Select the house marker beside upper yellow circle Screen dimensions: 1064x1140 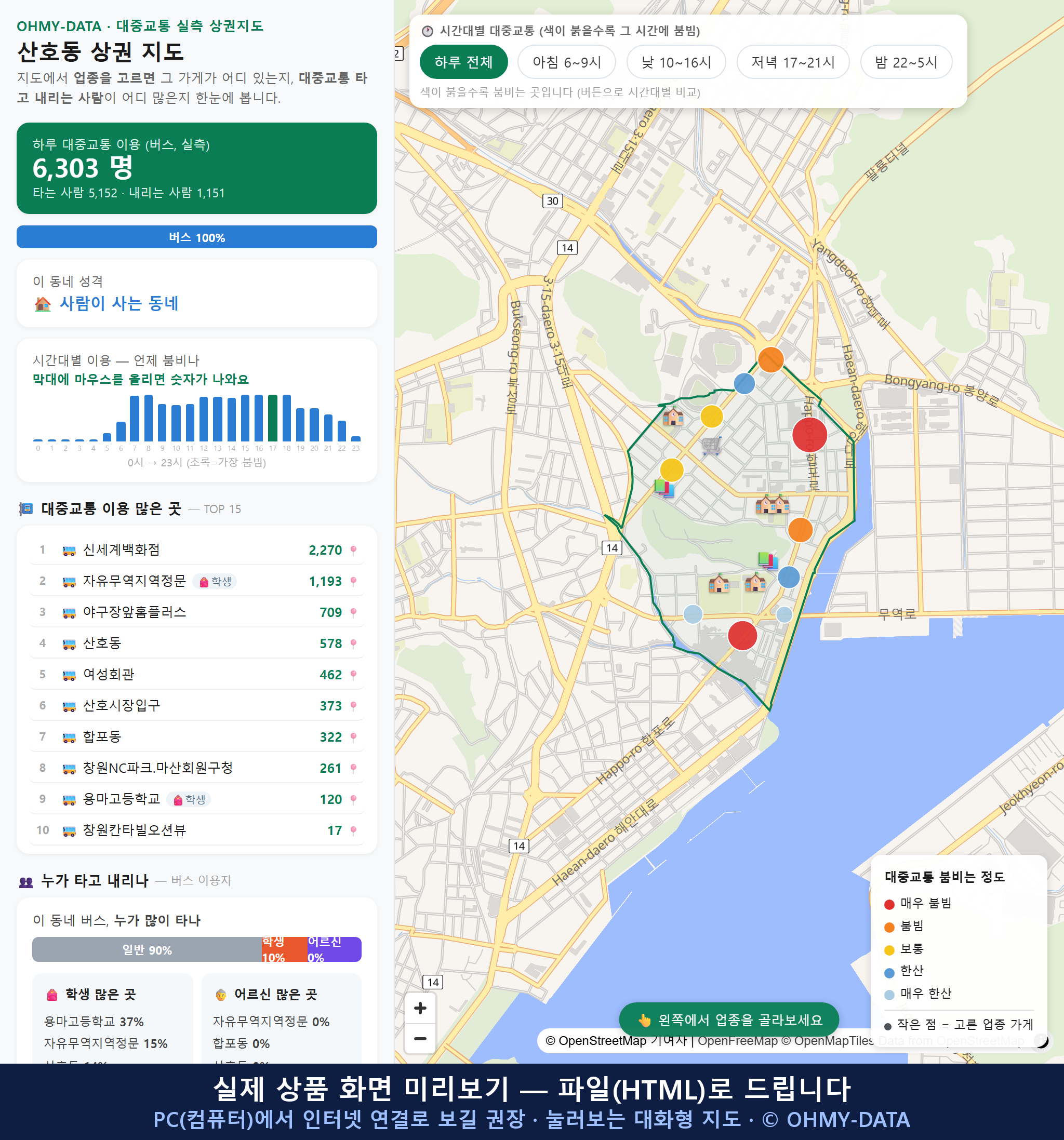[x=673, y=417]
